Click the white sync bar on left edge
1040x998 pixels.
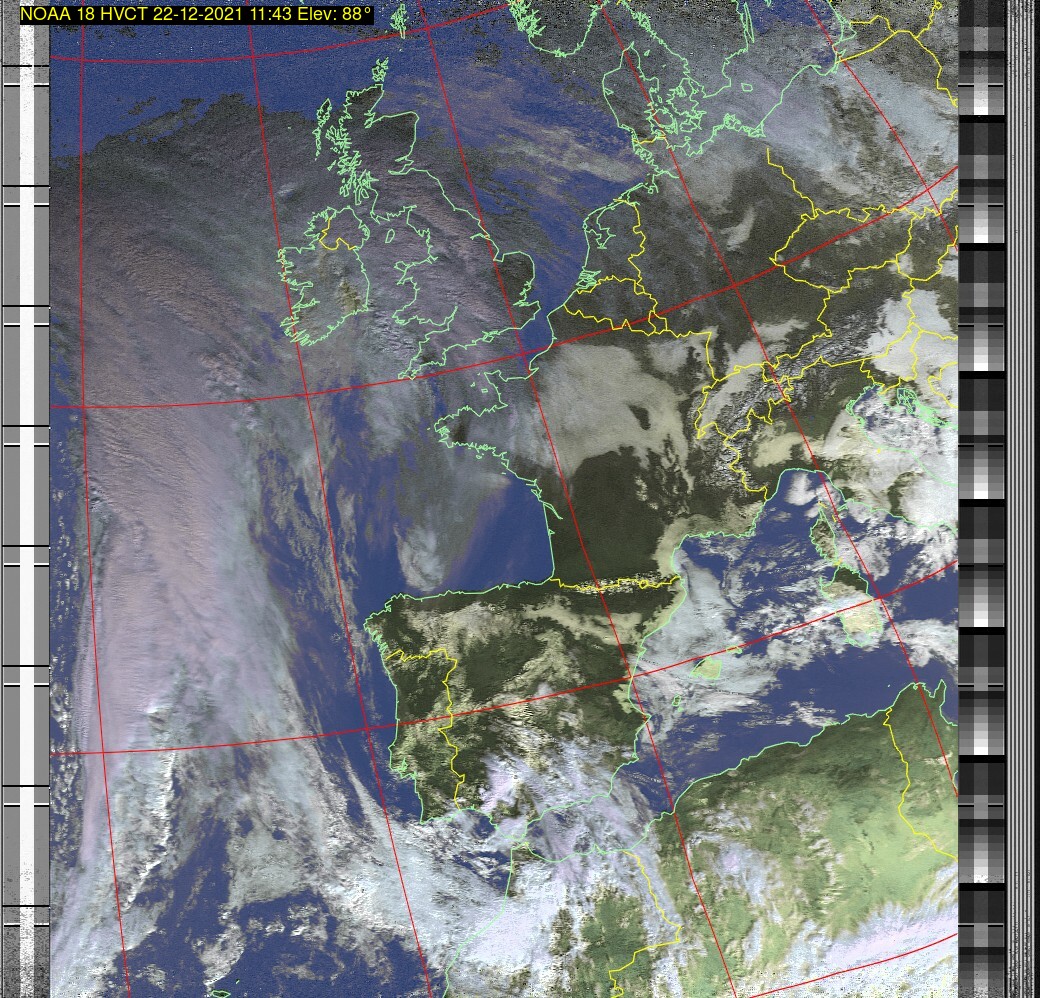click(x=26, y=500)
